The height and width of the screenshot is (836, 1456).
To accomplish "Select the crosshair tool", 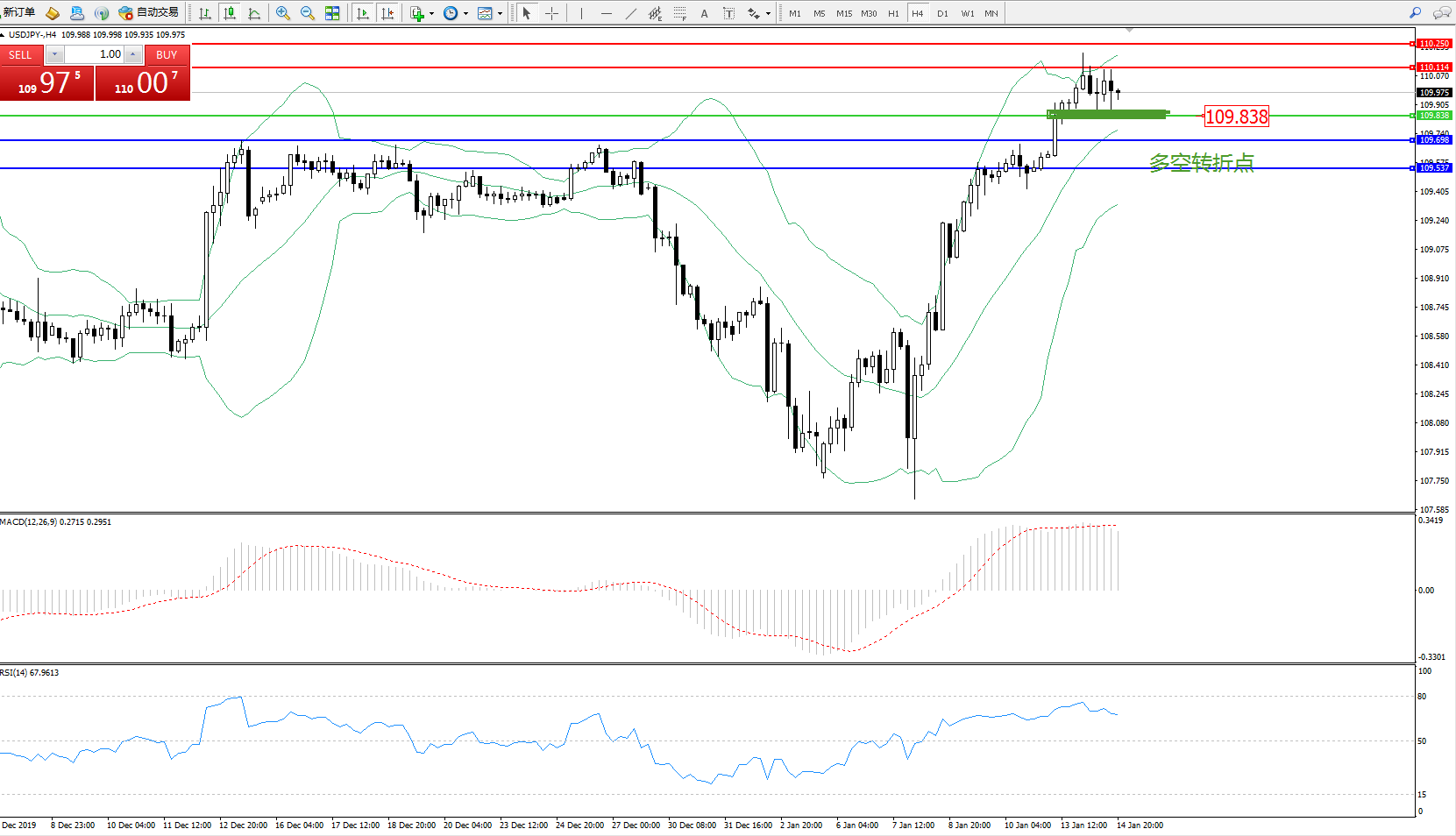I will pyautogui.click(x=551, y=13).
